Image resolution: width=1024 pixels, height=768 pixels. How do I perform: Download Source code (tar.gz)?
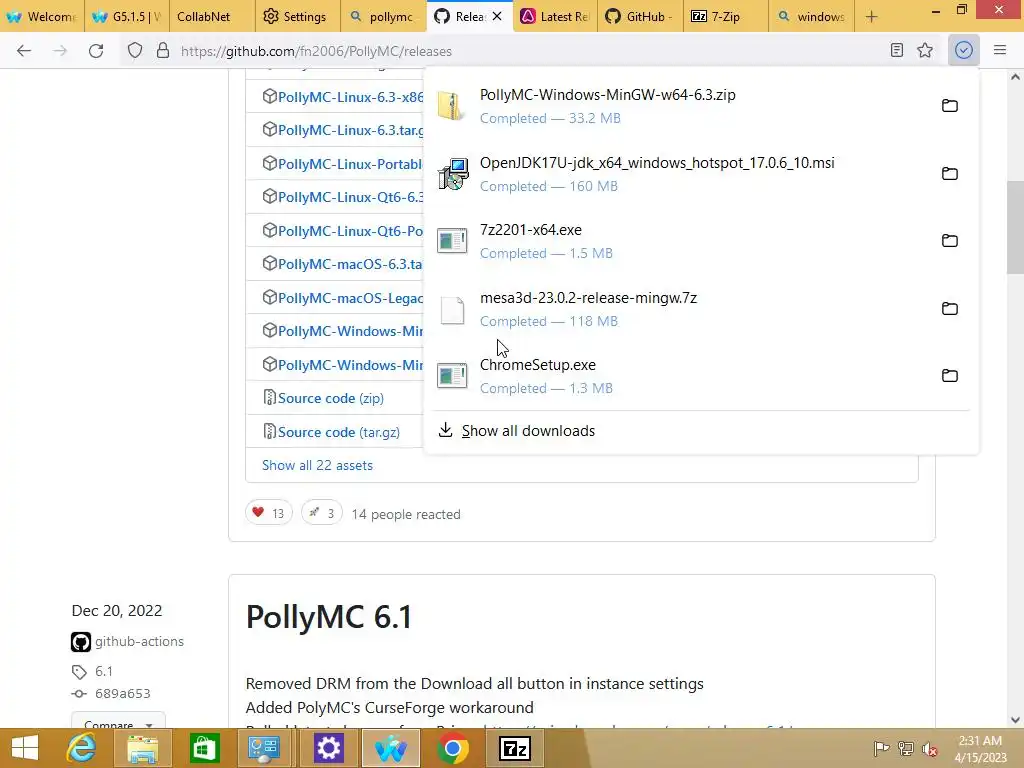338,432
